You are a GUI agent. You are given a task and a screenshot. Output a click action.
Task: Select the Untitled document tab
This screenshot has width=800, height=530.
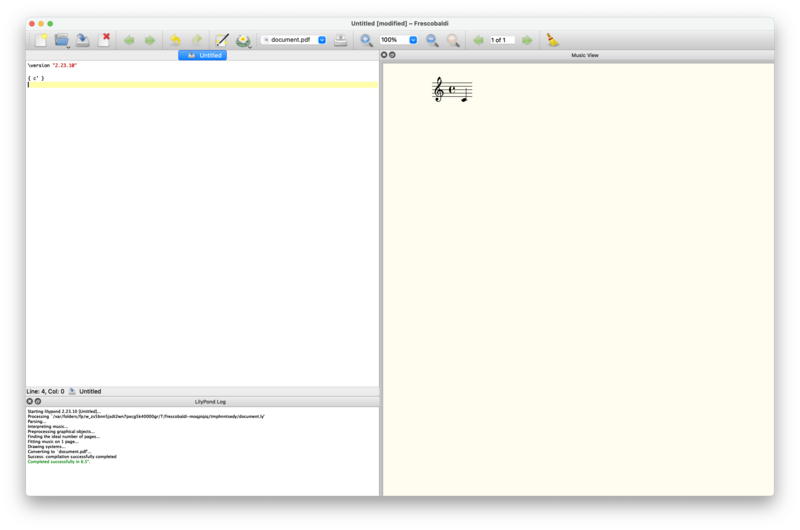pos(203,55)
